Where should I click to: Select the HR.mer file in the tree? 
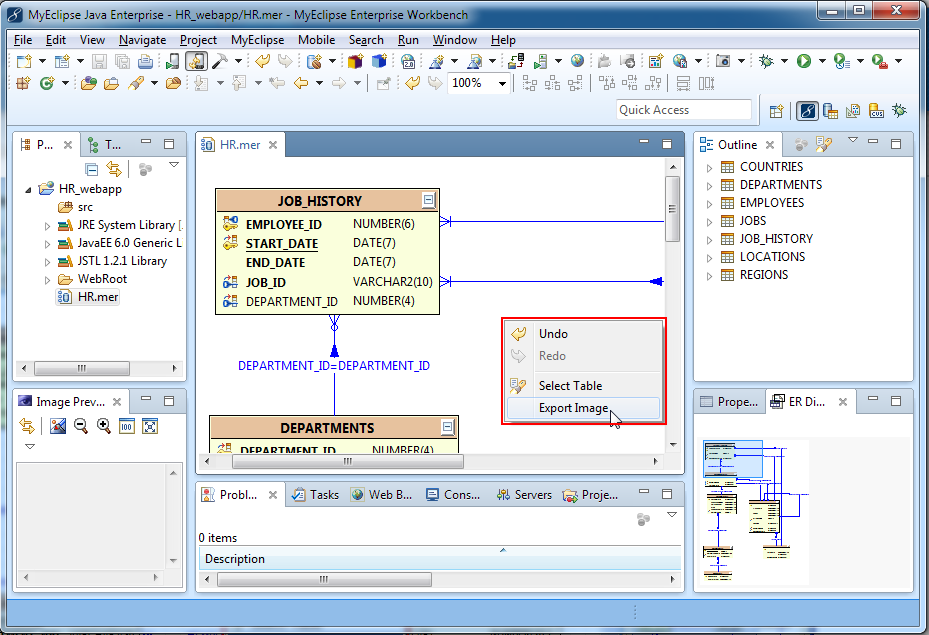pyautogui.click(x=97, y=297)
